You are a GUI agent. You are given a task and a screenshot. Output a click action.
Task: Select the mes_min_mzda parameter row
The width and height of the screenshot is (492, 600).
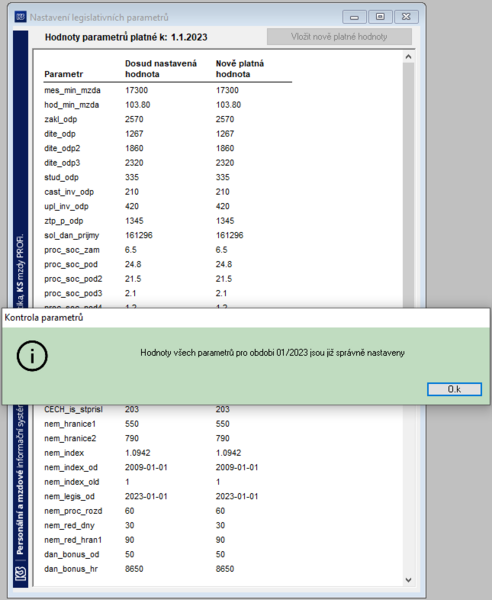click(168, 90)
